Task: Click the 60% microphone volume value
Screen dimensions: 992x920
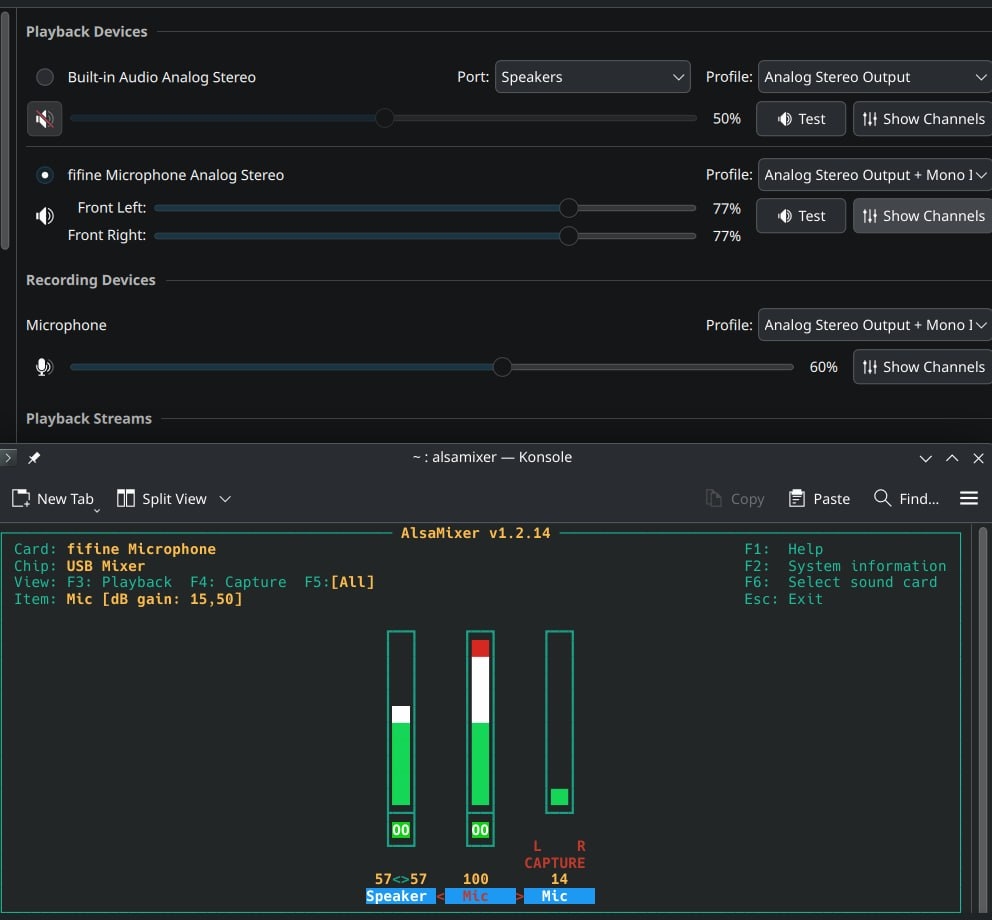Action: coord(823,367)
